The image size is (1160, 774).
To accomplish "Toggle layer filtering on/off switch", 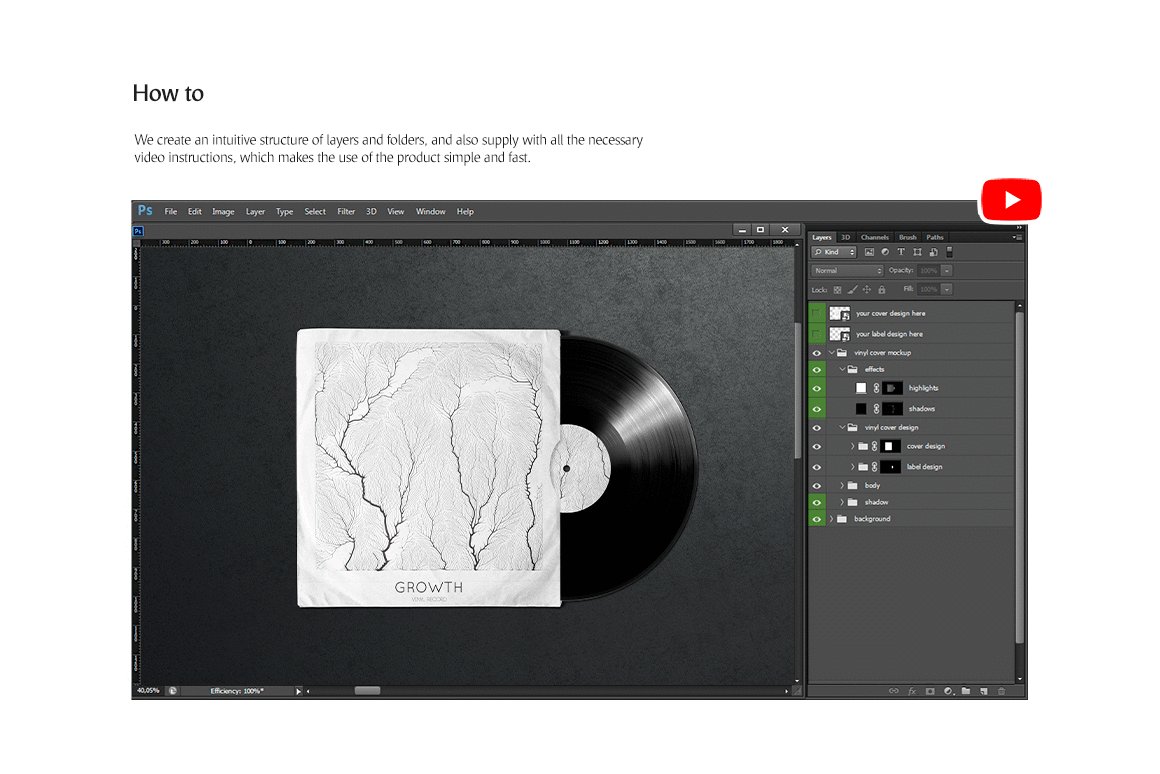I will pos(949,252).
